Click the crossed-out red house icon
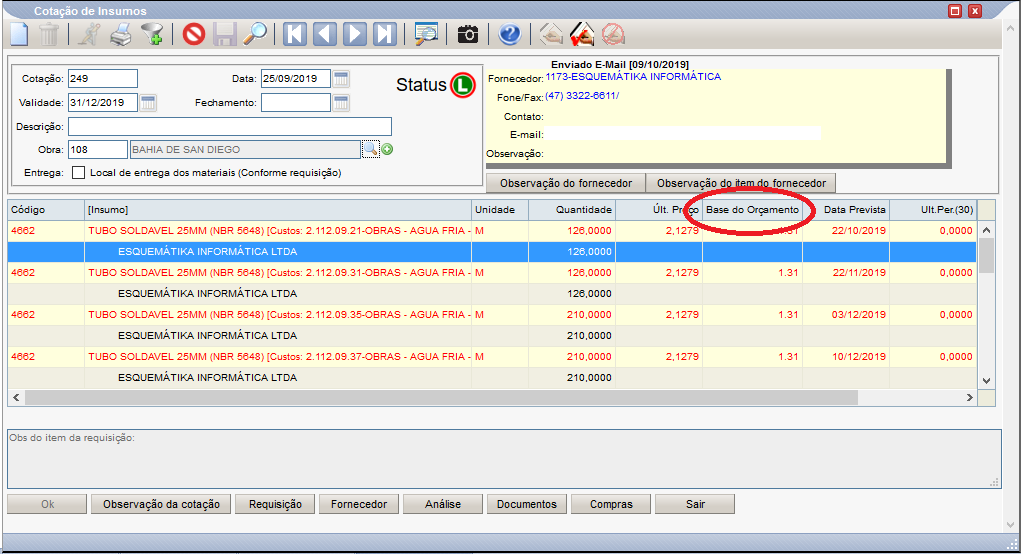 click(613, 34)
